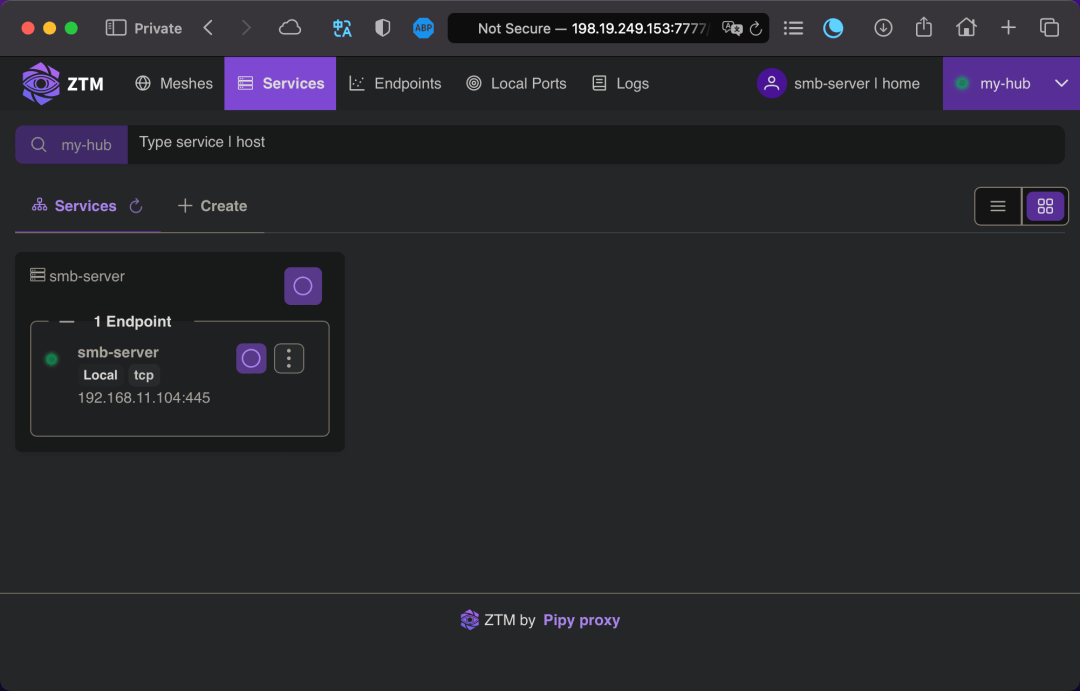
Task: Switch to list view layout
Action: coord(997,206)
